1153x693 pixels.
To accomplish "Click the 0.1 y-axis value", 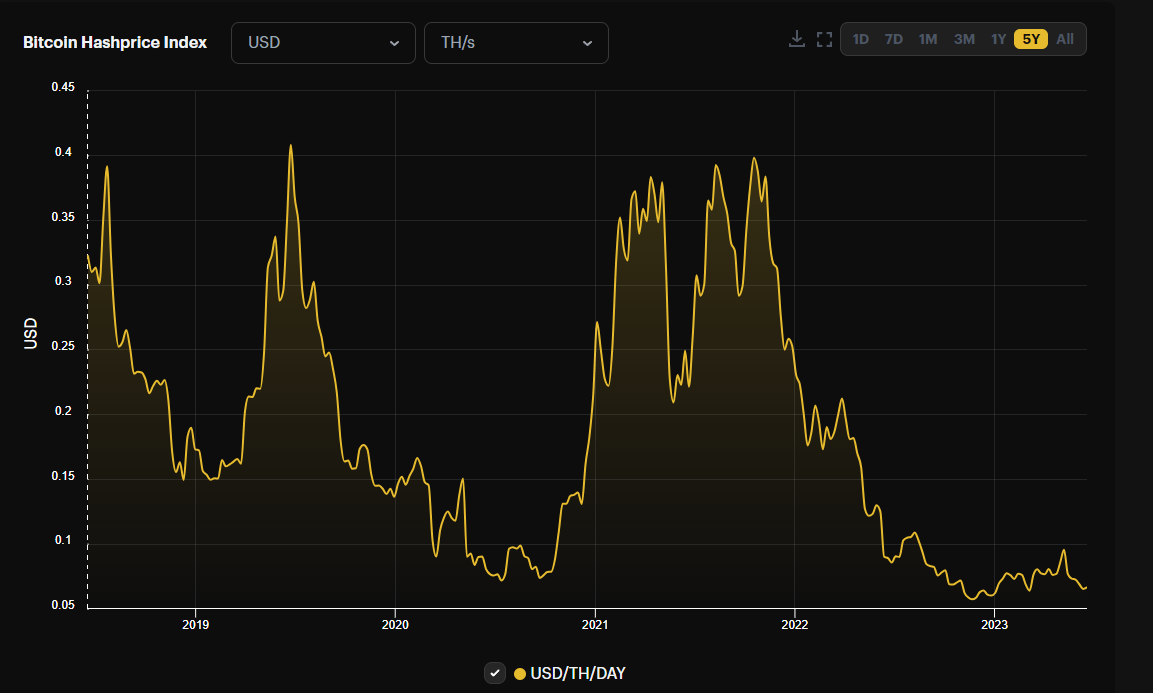I will pos(63,540).
